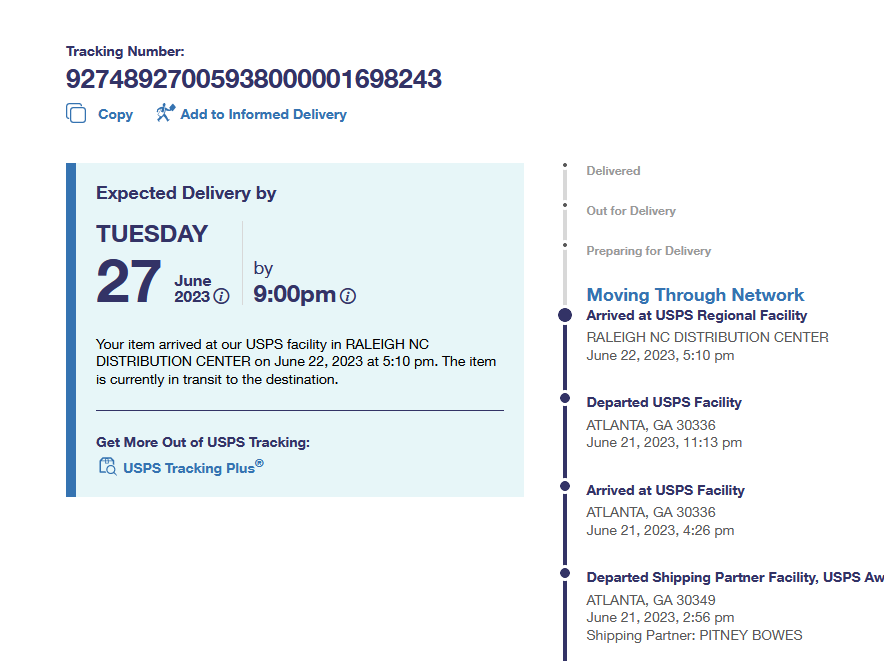Click the RALEIGH NC DISTRIBUTION CENTER event location
The width and height of the screenshot is (884, 661).
click(707, 337)
